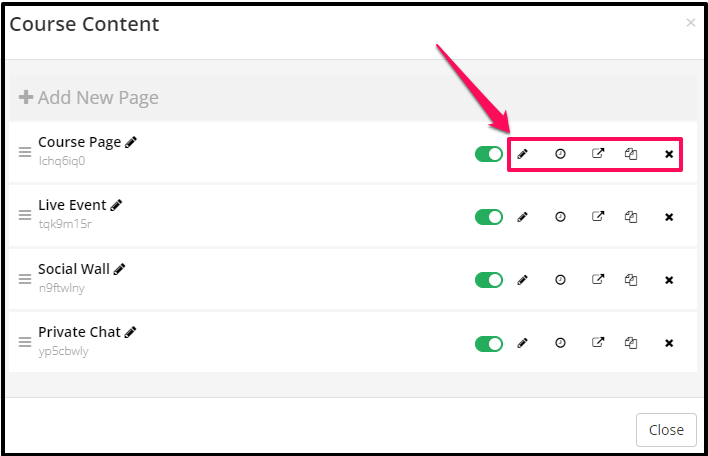Turn off the Live Event switch
Screen dimensions: 708x456
click(489, 217)
